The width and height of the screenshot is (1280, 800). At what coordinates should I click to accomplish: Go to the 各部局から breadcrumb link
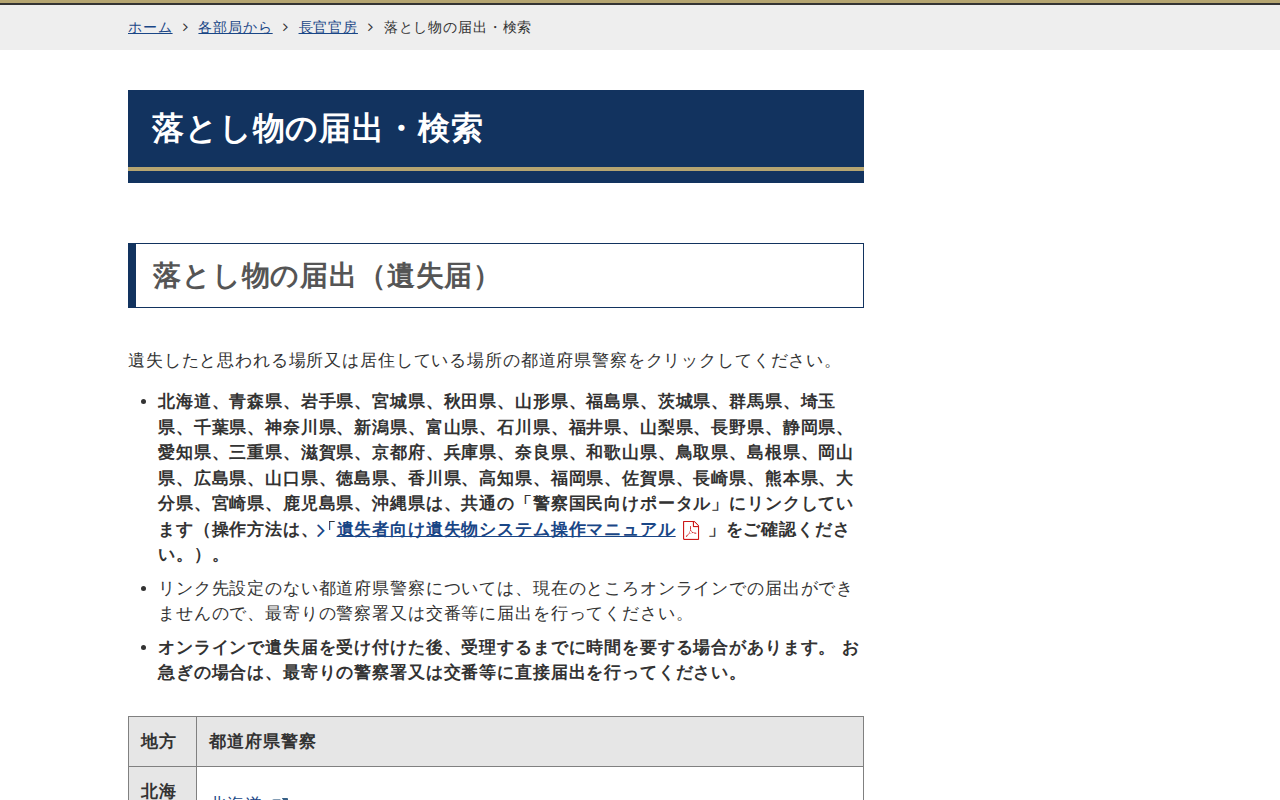pyautogui.click(x=235, y=27)
